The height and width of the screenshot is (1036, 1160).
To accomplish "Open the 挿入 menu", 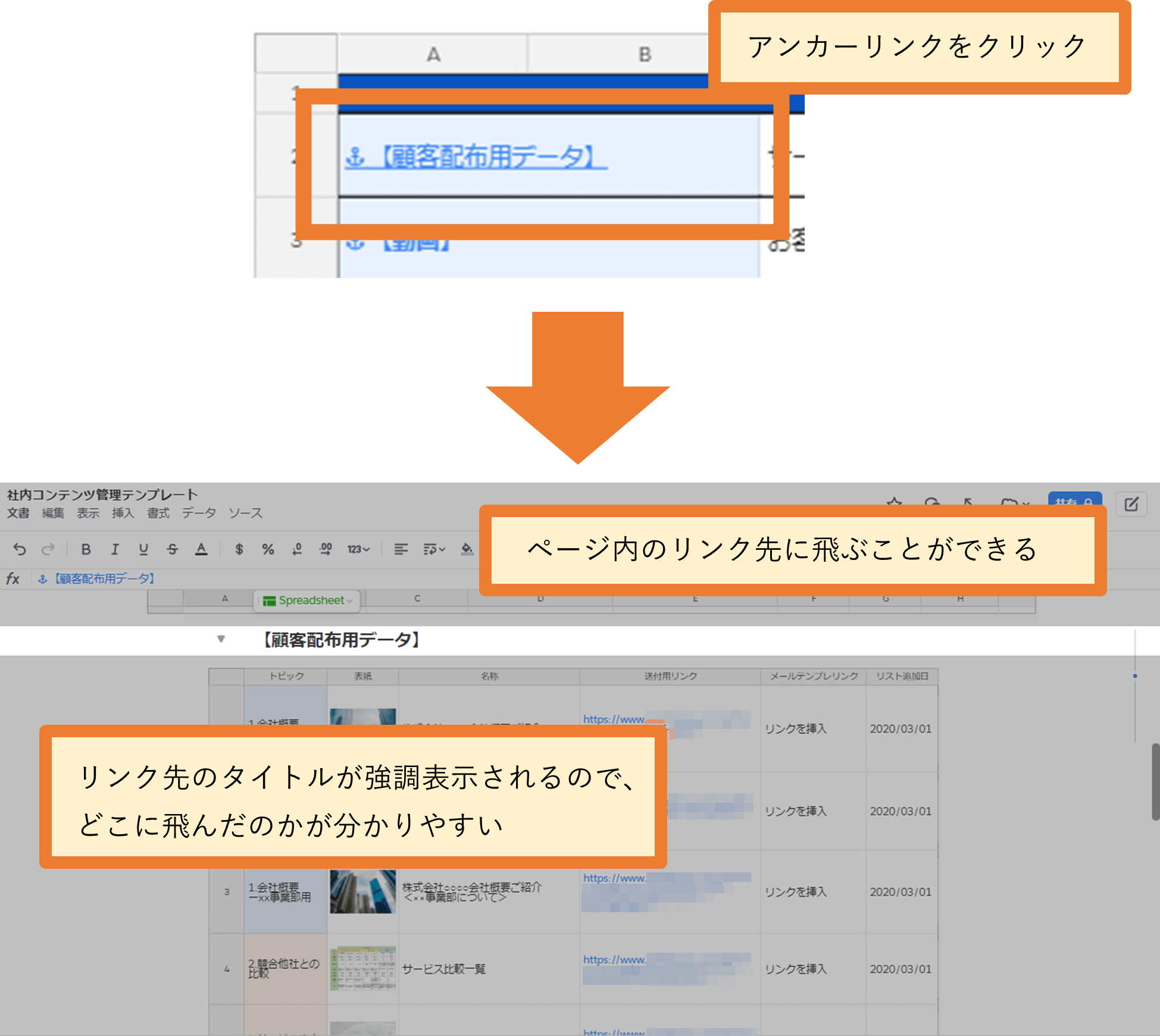I will (123, 513).
